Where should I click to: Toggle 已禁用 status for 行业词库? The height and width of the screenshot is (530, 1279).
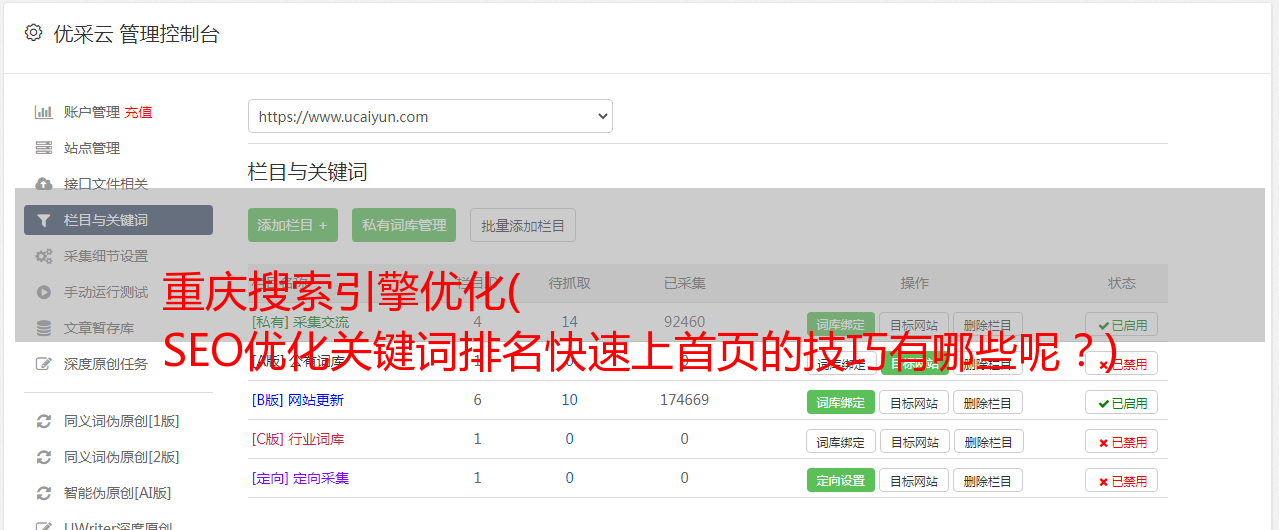(x=1122, y=441)
